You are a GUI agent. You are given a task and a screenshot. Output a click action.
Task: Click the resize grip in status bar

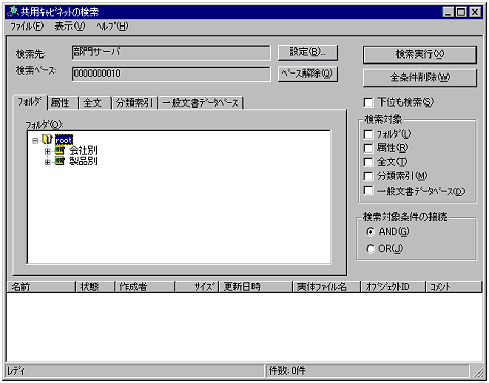[x=479, y=372]
